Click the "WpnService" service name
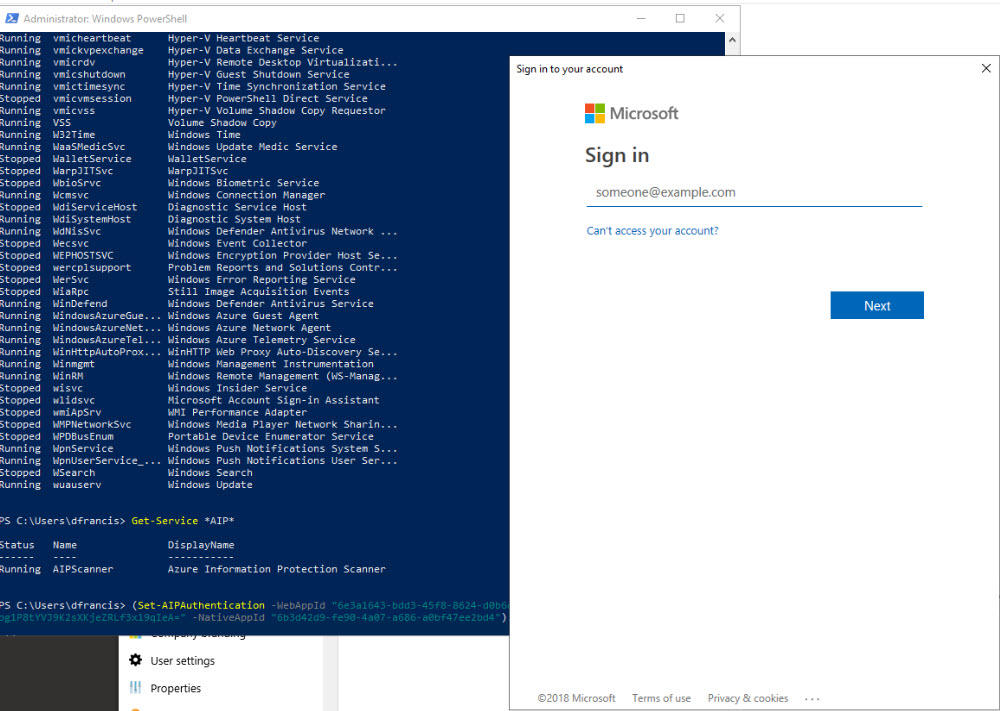 pyautogui.click(x=83, y=449)
